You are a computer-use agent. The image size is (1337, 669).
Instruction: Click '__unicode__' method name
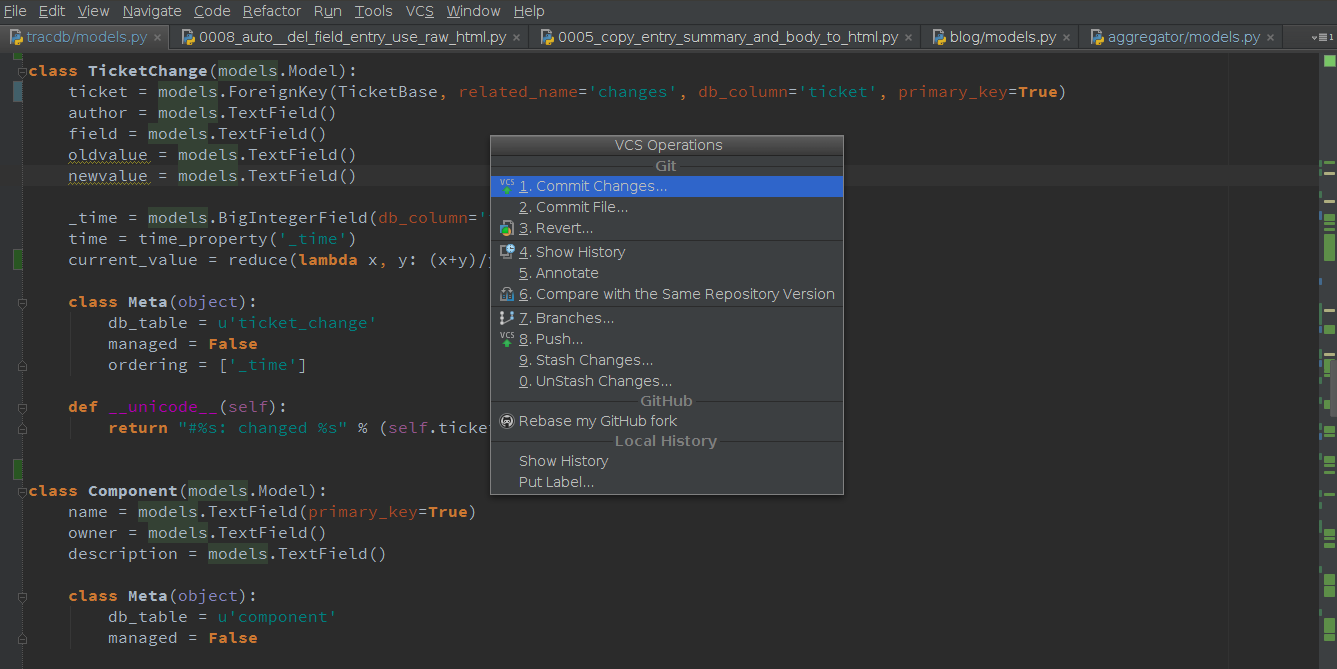(163, 407)
